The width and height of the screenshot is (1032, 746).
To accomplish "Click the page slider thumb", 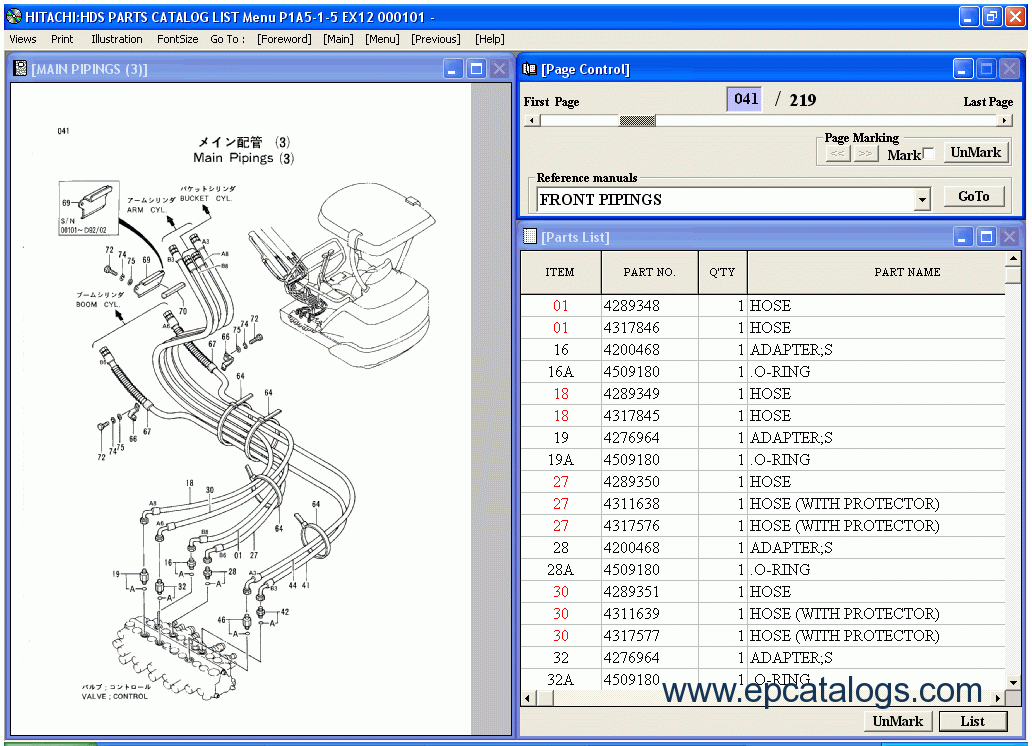I will coord(637,120).
